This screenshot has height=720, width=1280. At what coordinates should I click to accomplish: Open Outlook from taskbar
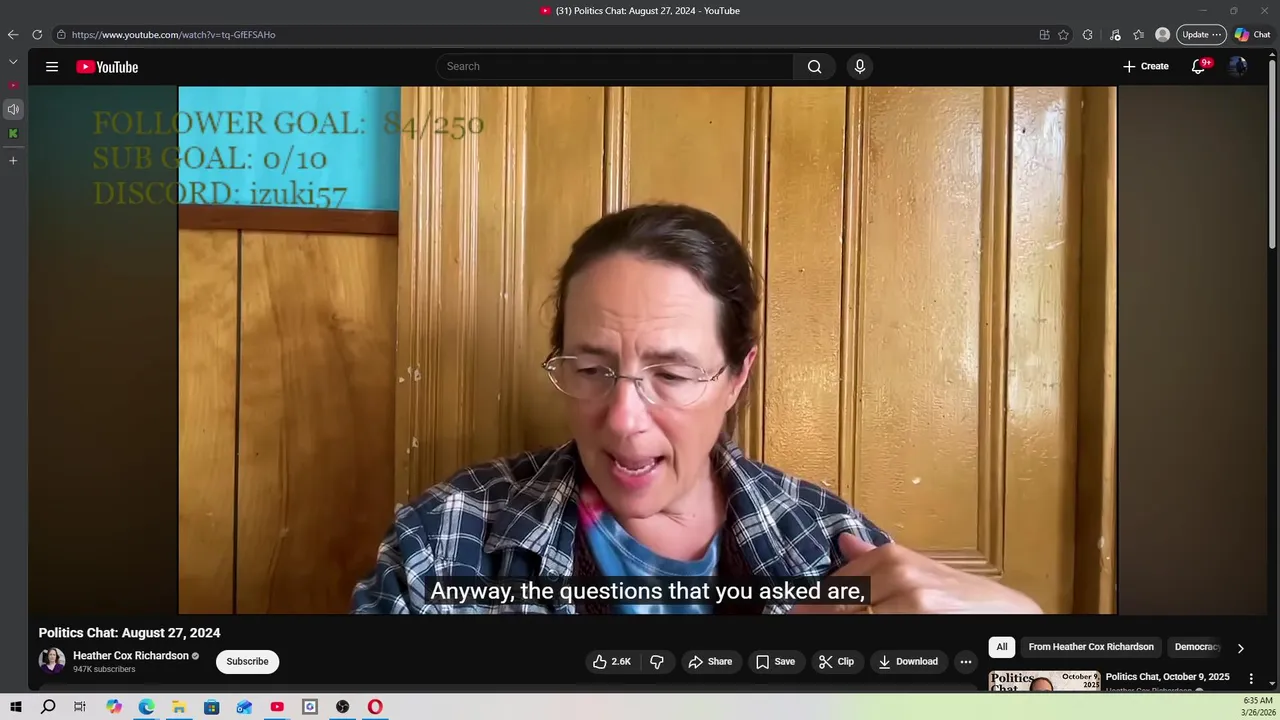coord(244,707)
